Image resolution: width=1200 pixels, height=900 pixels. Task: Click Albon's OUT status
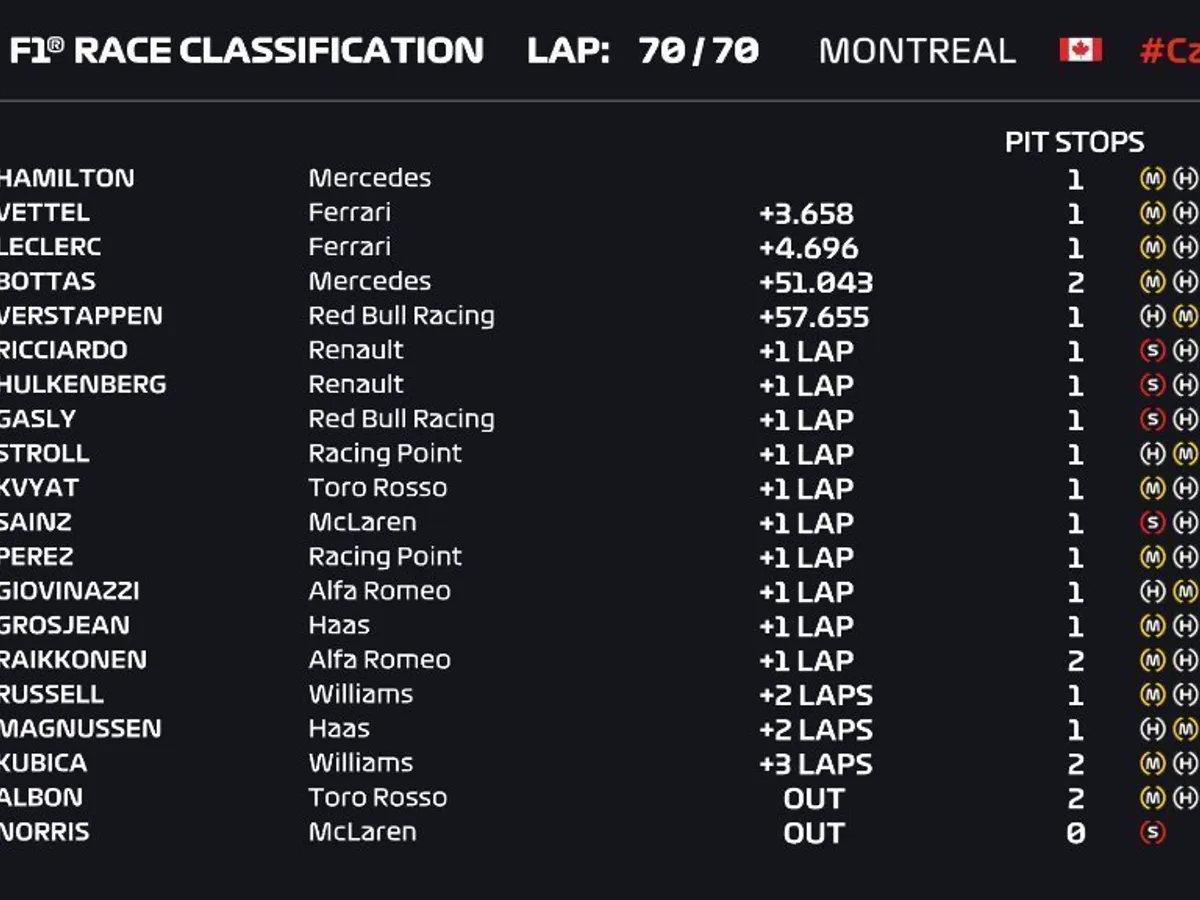click(x=814, y=799)
